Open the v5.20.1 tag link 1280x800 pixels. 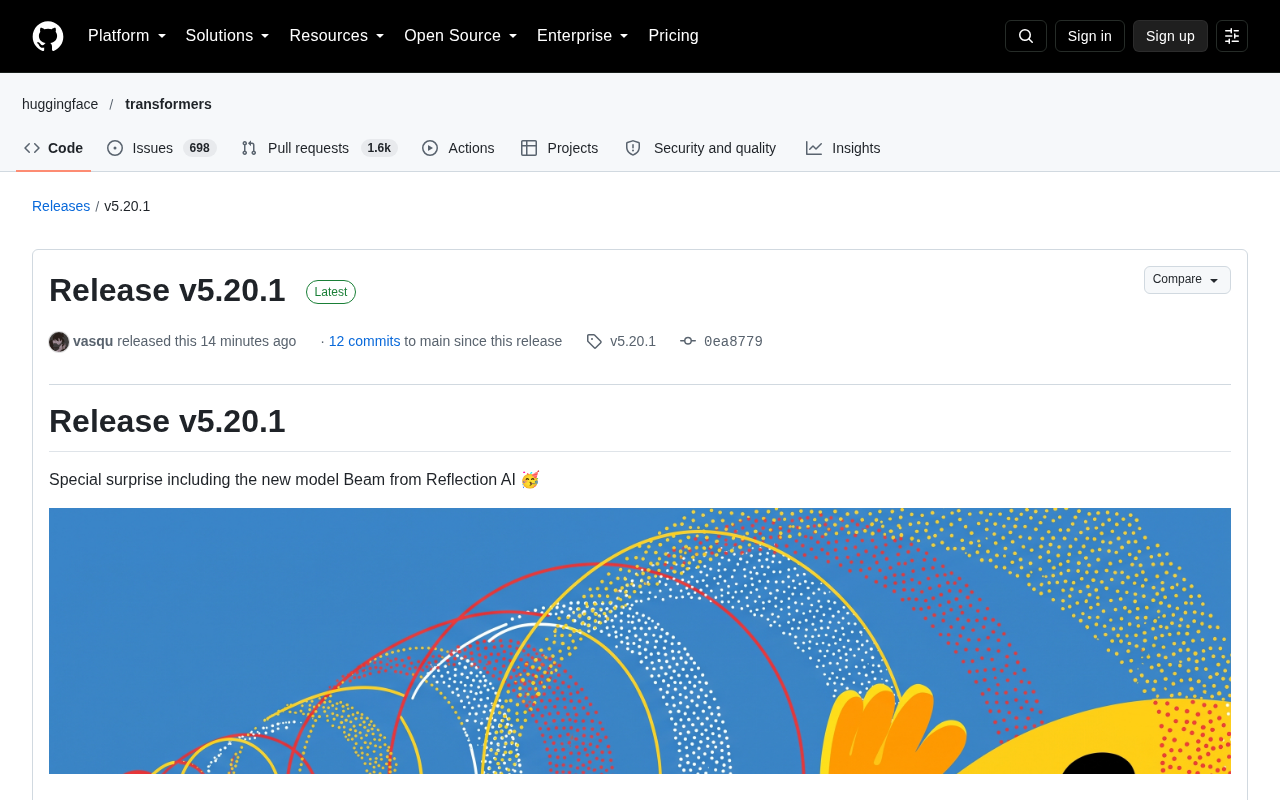633,341
